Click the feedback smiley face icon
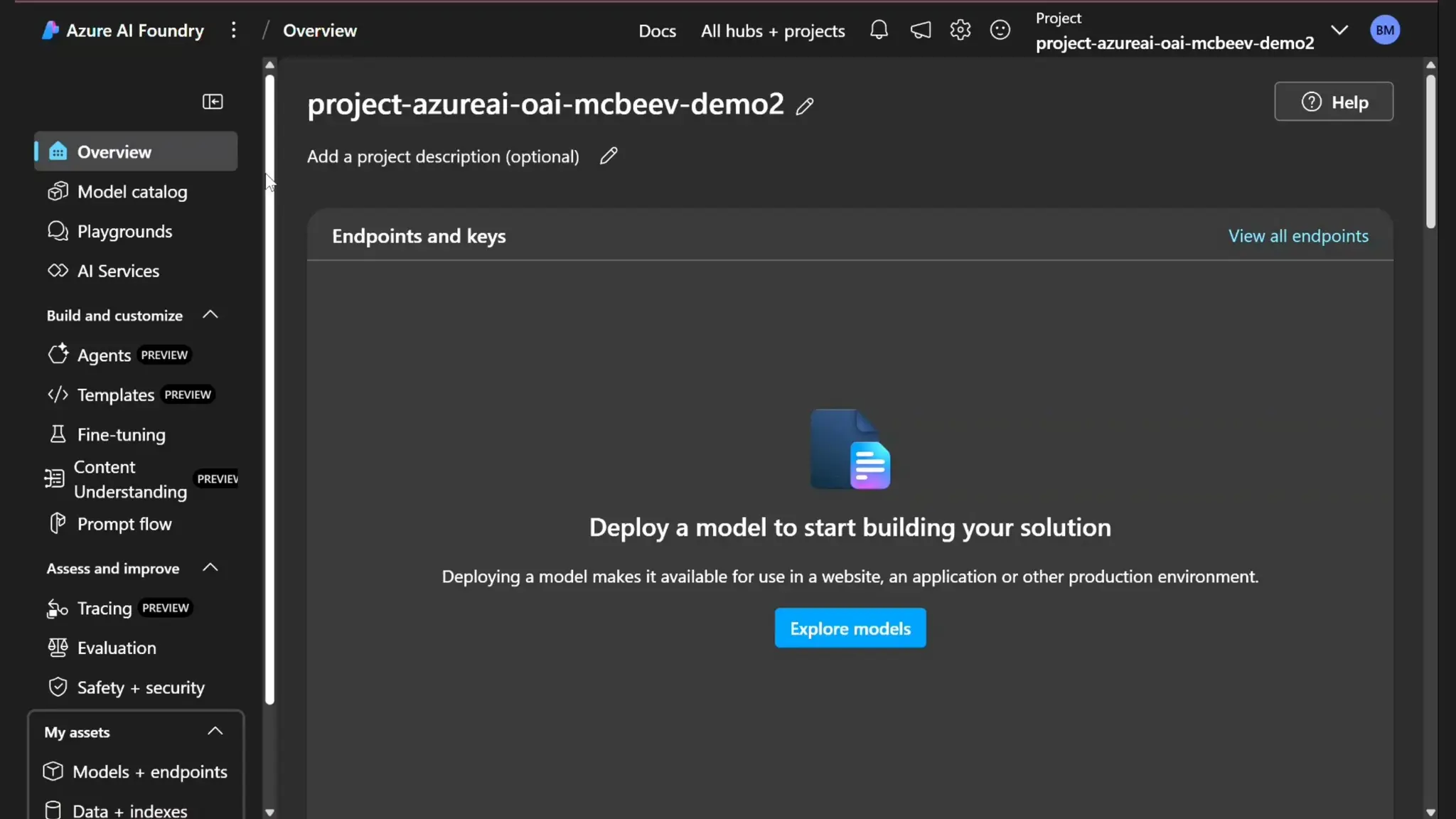The height and width of the screenshot is (819, 1456). click(x=1000, y=30)
